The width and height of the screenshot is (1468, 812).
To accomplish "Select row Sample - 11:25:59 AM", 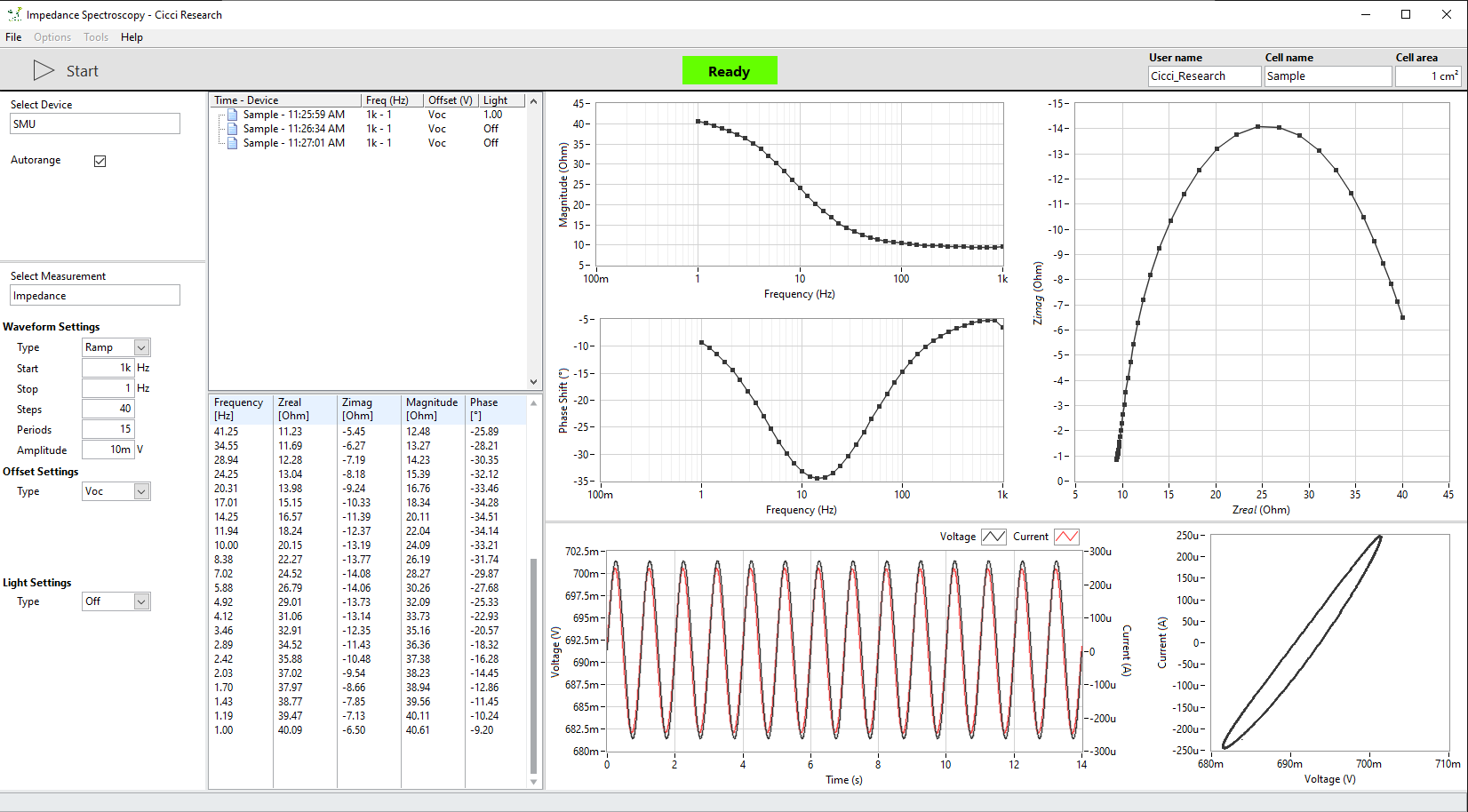I will (x=368, y=115).
